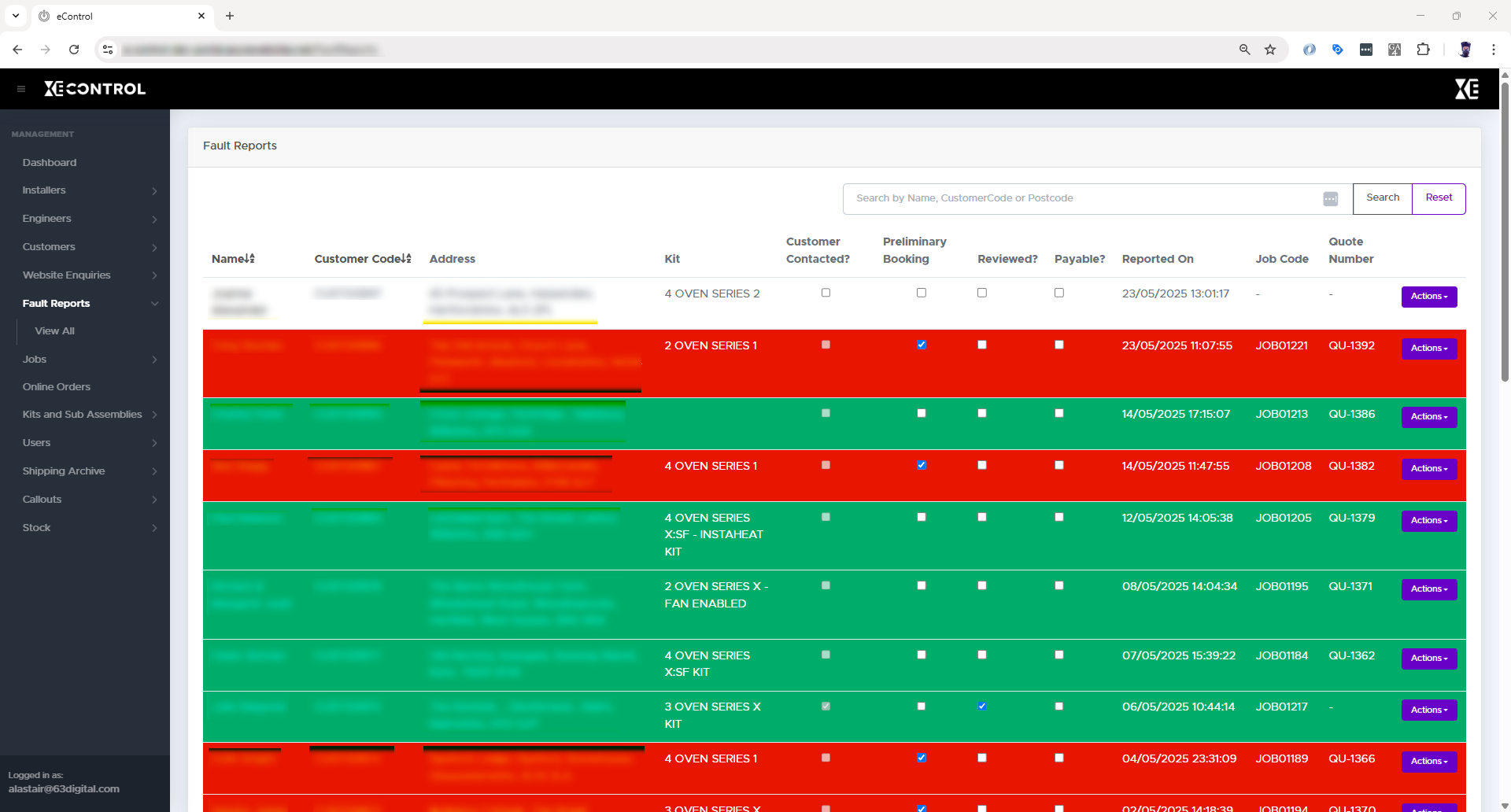Click the password manager icon inside the search field
This screenshot has width=1511, height=812.
click(x=1331, y=199)
